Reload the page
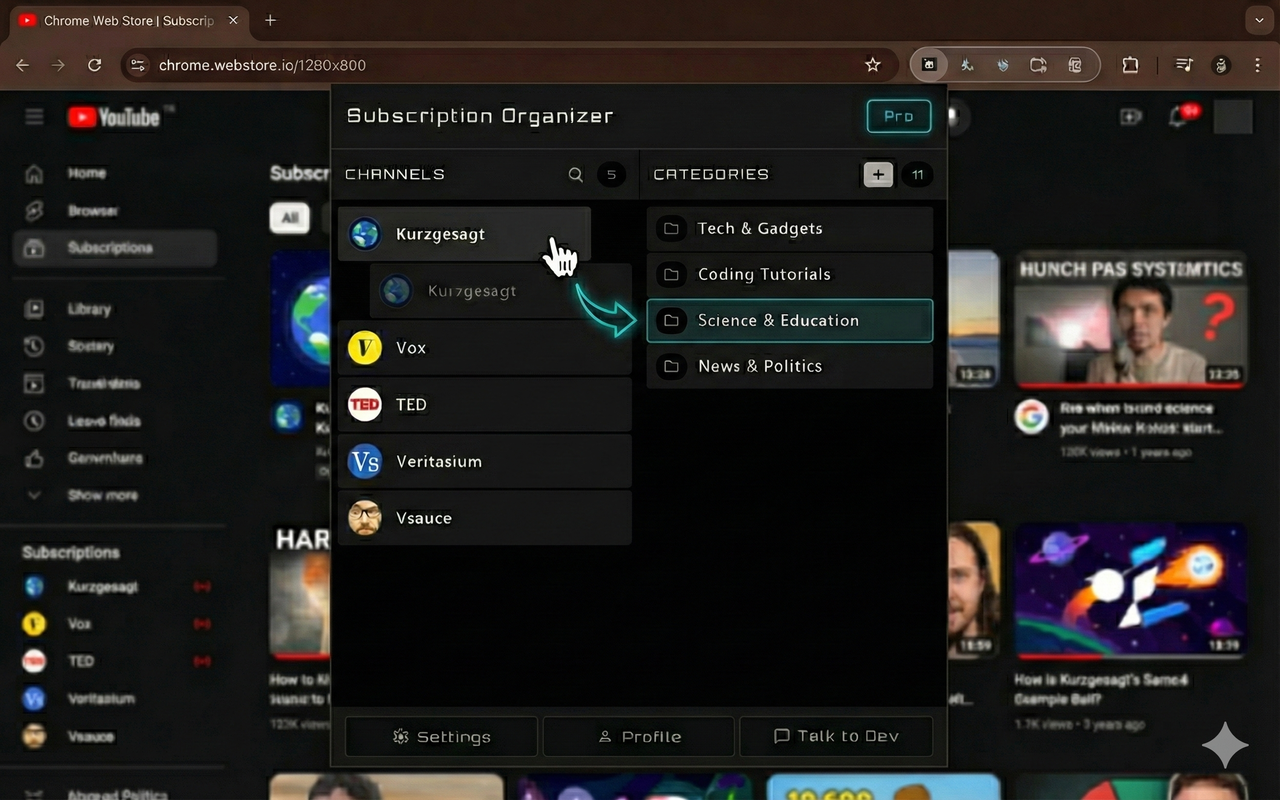 tap(94, 65)
